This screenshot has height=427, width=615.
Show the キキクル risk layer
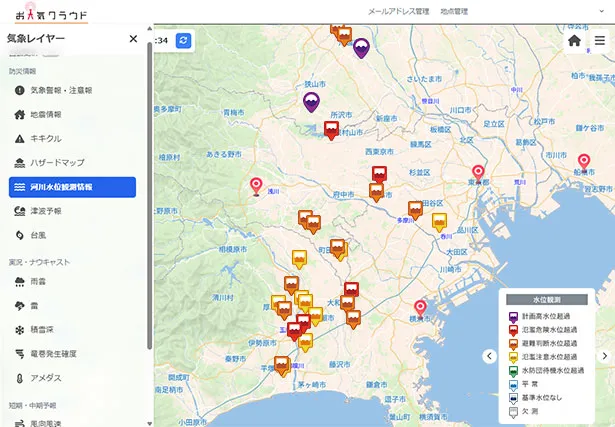46,138
